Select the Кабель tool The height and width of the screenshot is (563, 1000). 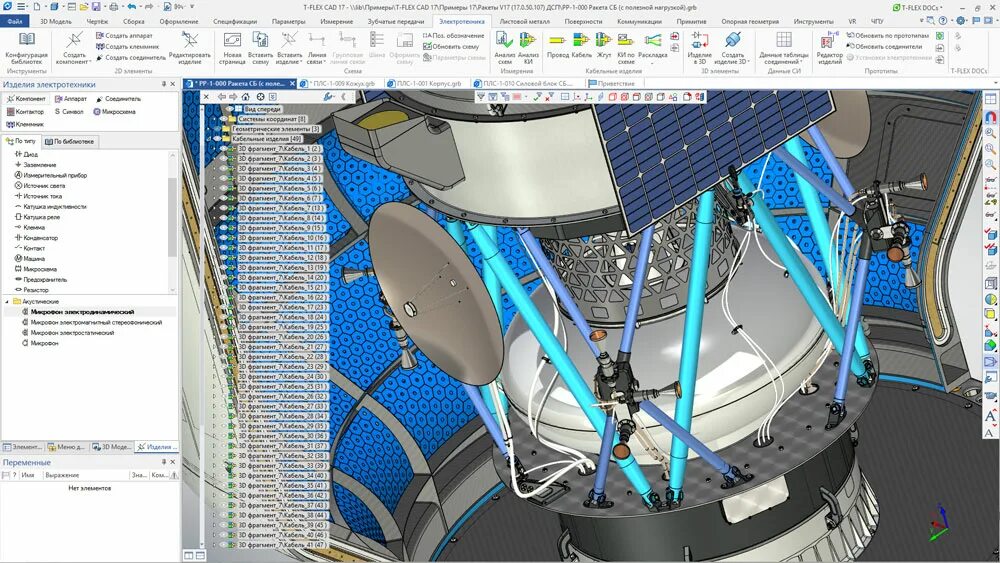coord(581,46)
